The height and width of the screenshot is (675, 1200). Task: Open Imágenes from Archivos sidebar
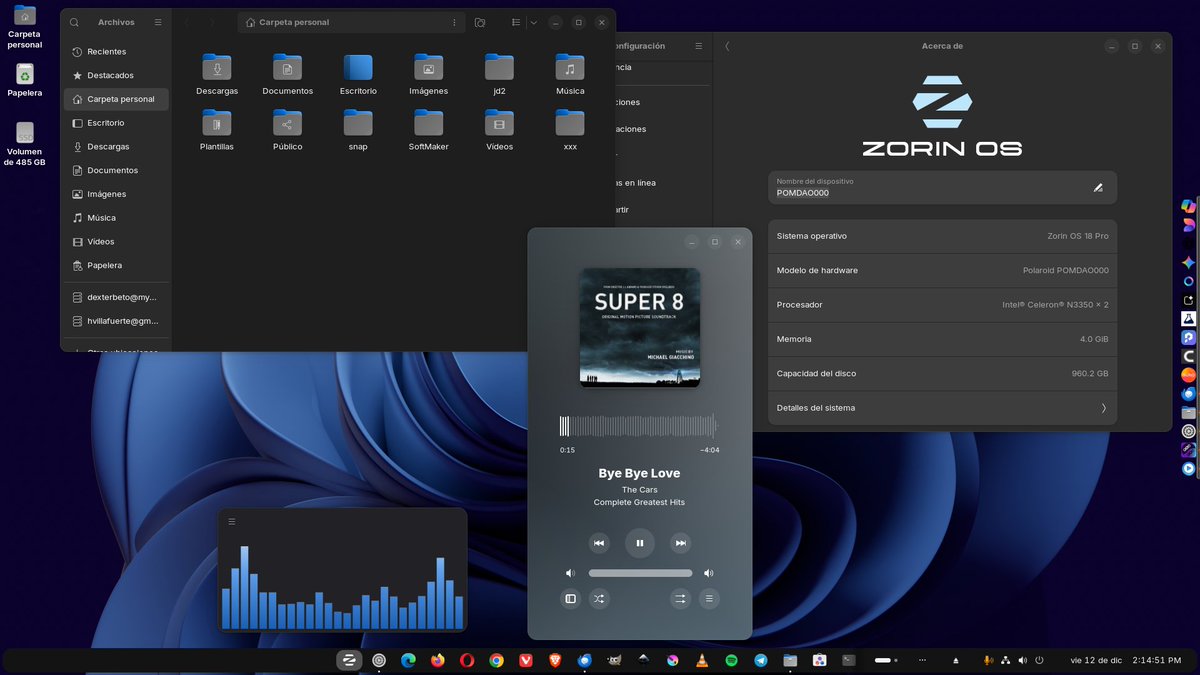(x=116, y=194)
